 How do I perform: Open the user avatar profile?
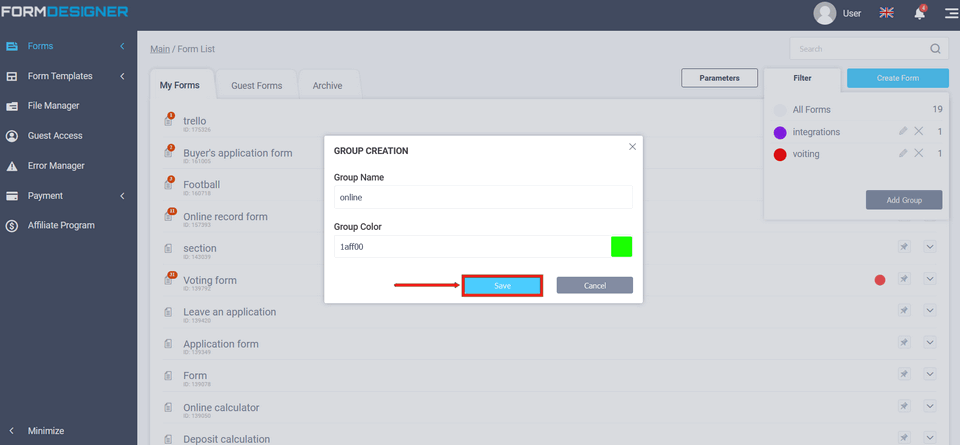(825, 13)
